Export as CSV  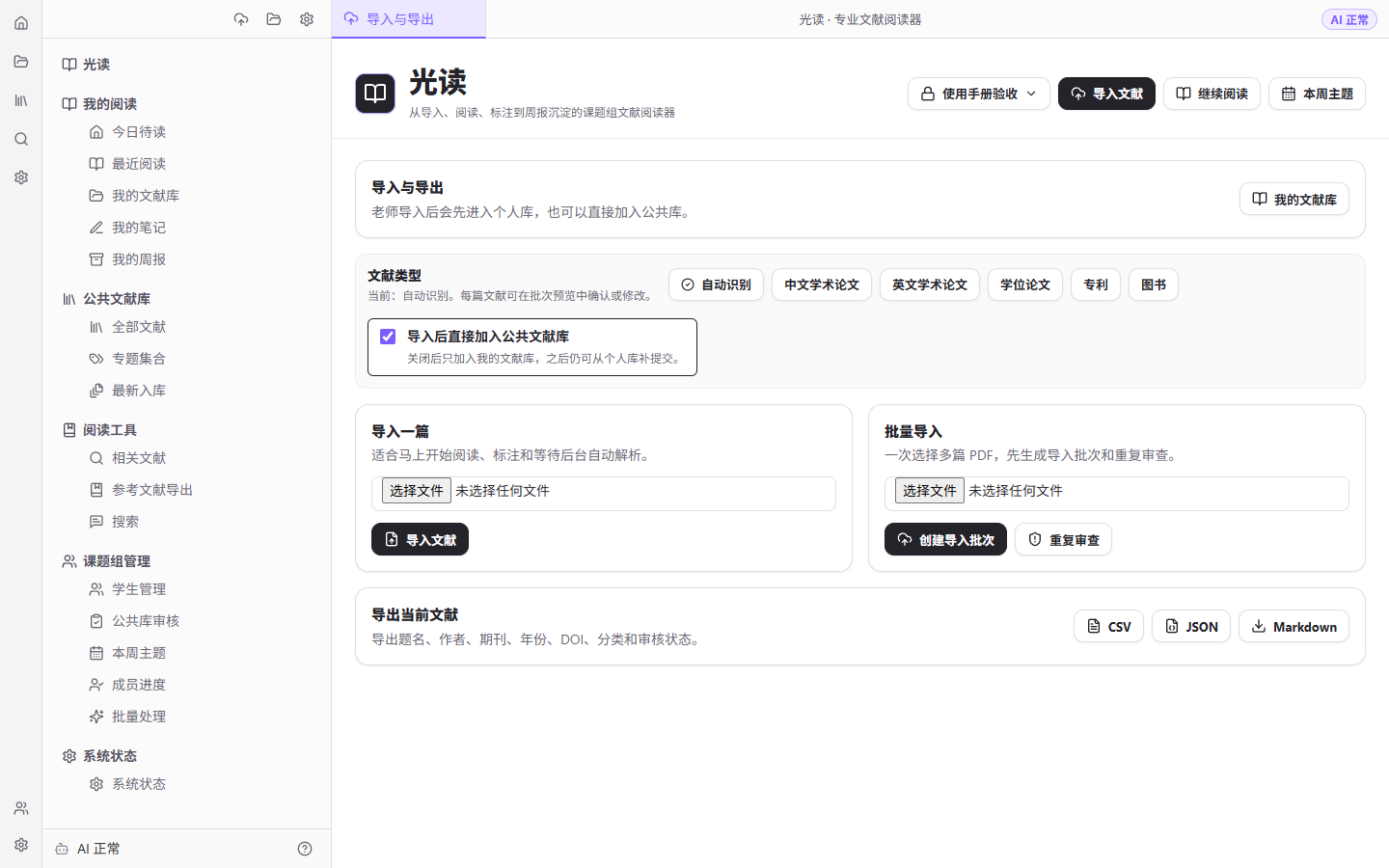pos(1108,626)
